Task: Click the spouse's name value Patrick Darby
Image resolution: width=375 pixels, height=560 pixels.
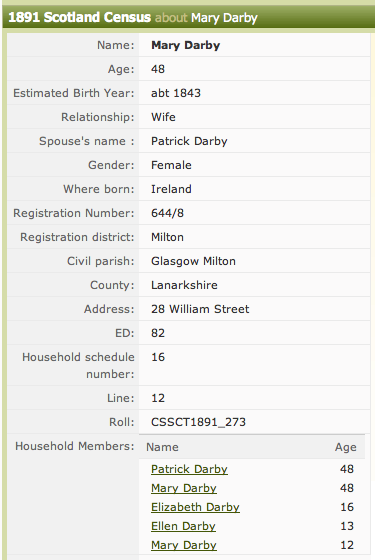Action: [189, 141]
